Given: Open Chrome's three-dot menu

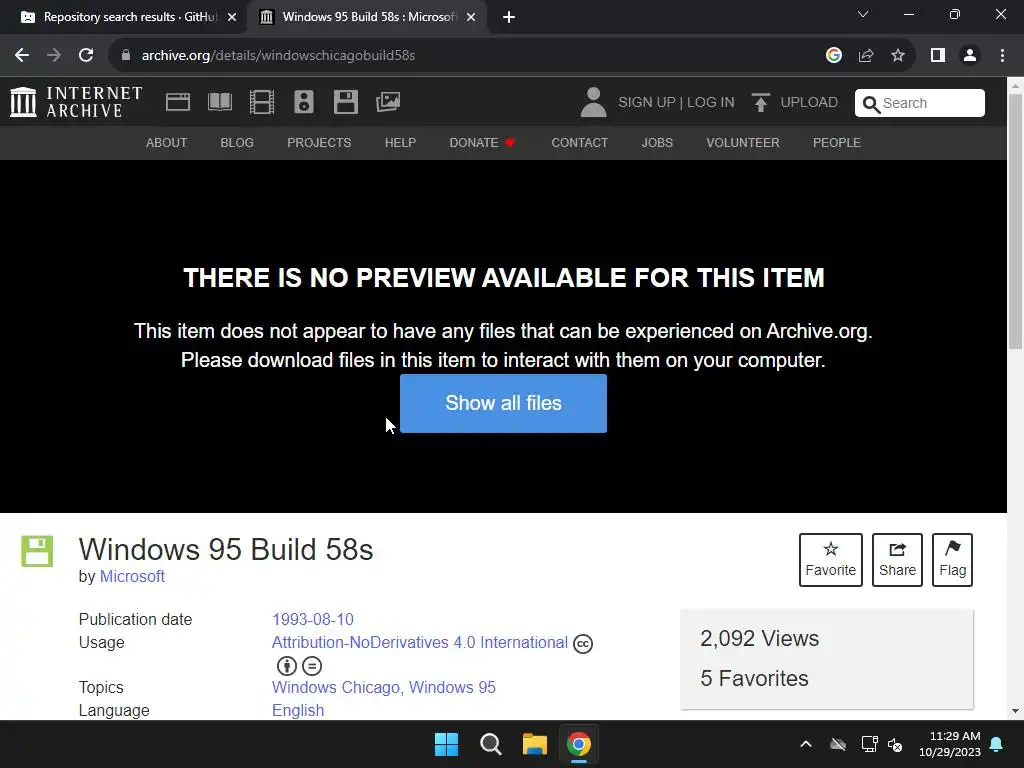Looking at the screenshot, I should tap(1002, 56).
